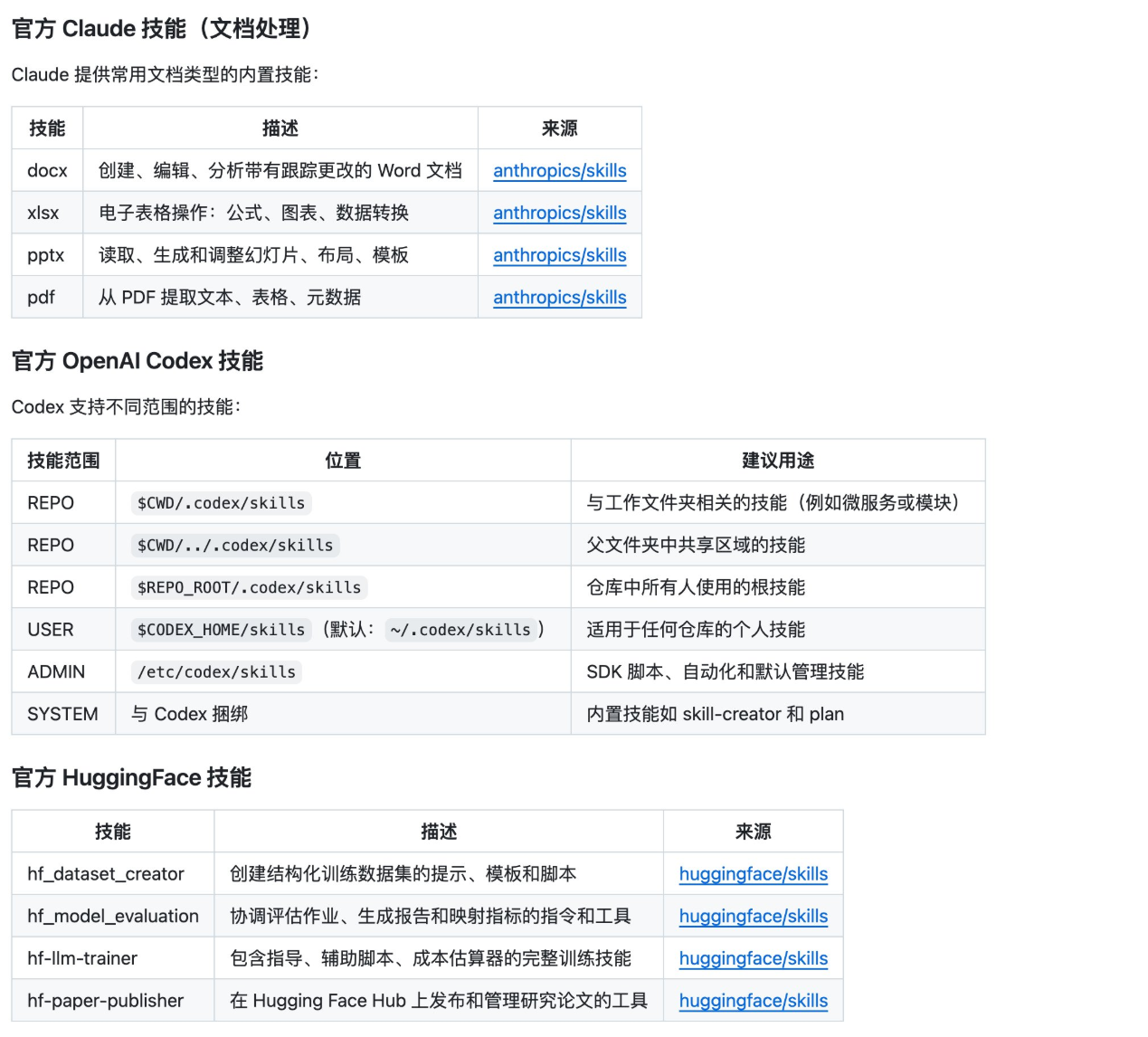1148x1037 pixels.
Task: Click the docx cell in the Claude skills table
Action: click(x=46, y=170)
